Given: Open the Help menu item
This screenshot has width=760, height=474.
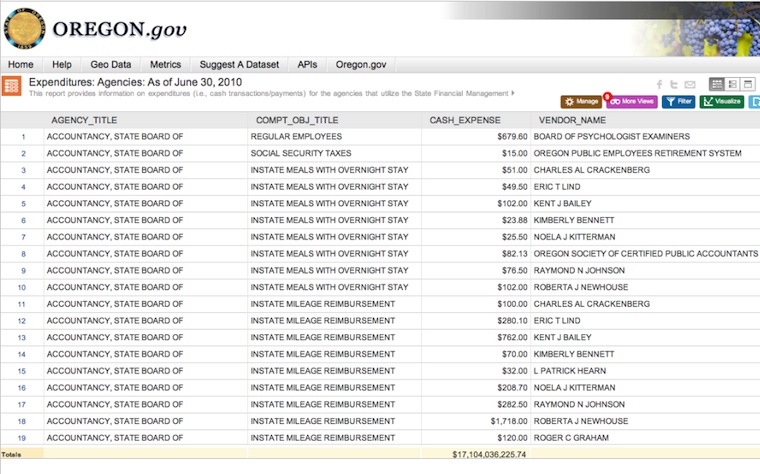Looking at the screenshot, I should click(x=62, y=64).
